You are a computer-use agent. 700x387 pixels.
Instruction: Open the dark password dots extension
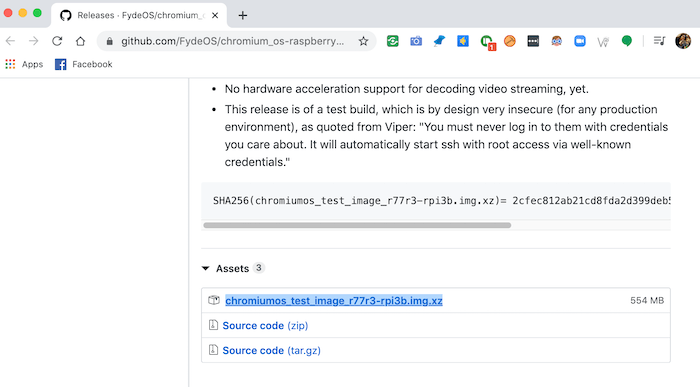click(533, 41)
